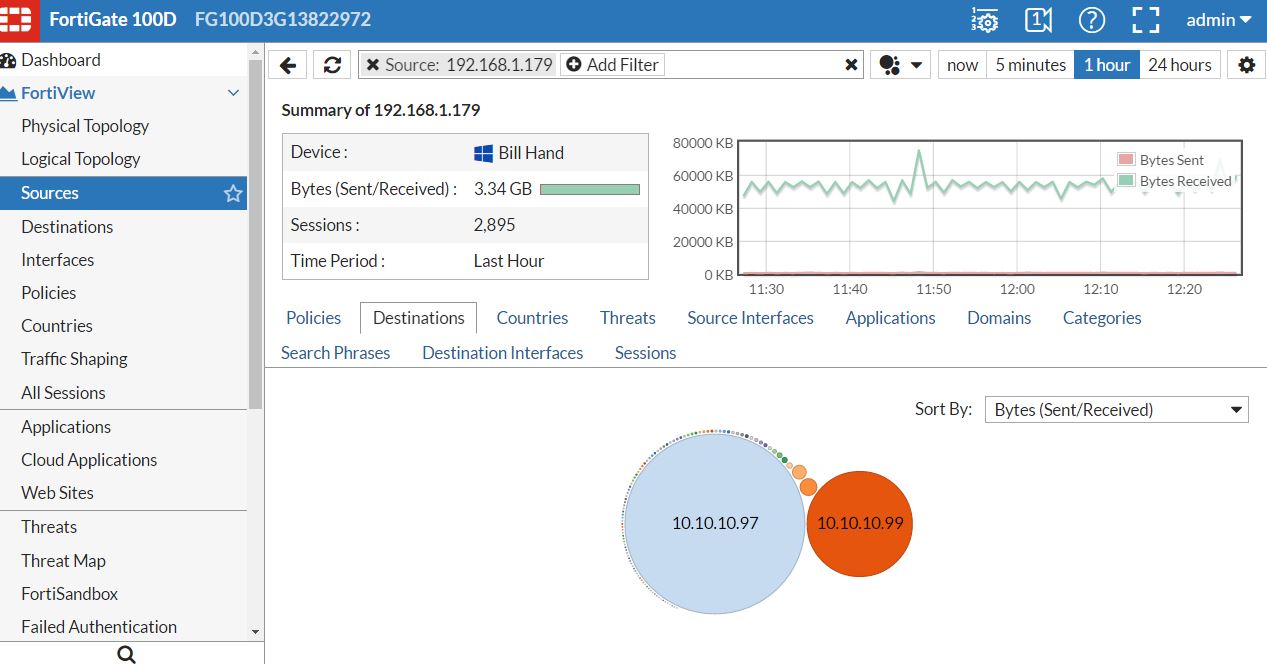This screenshot has width=1267, height=664.
Task: Click the 10.10.10.99 orange bubble
Action: pos(860,523)
